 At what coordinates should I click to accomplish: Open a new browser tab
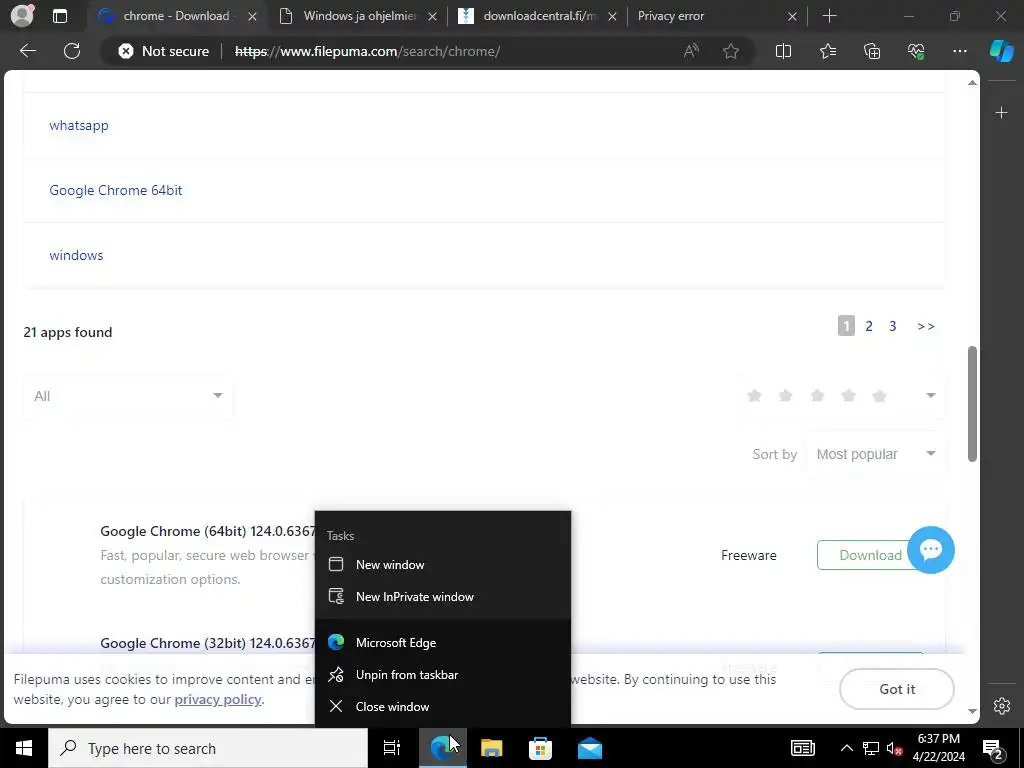(829, 16)
